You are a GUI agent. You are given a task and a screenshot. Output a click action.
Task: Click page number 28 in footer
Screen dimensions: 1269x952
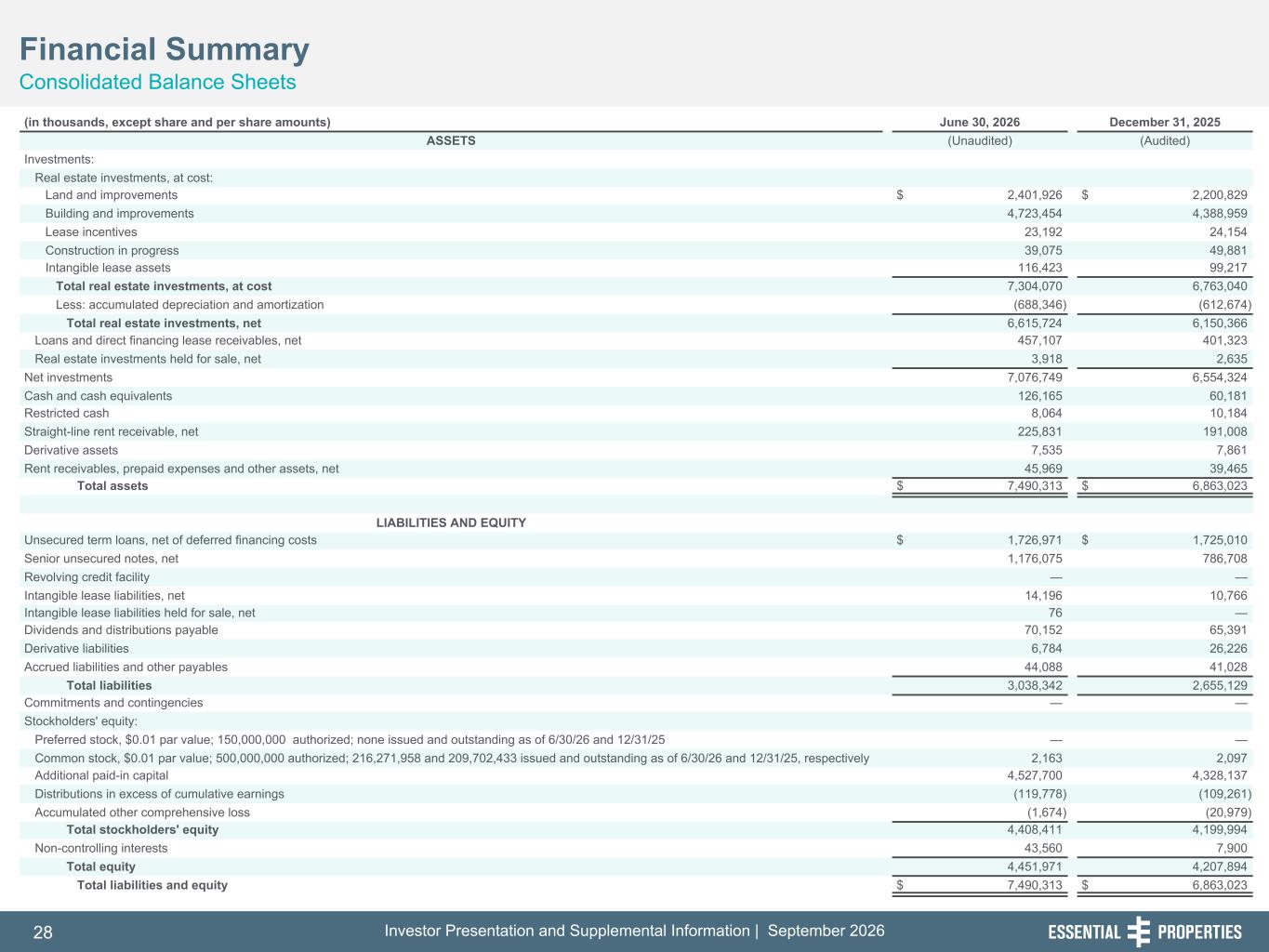(43, 932)
